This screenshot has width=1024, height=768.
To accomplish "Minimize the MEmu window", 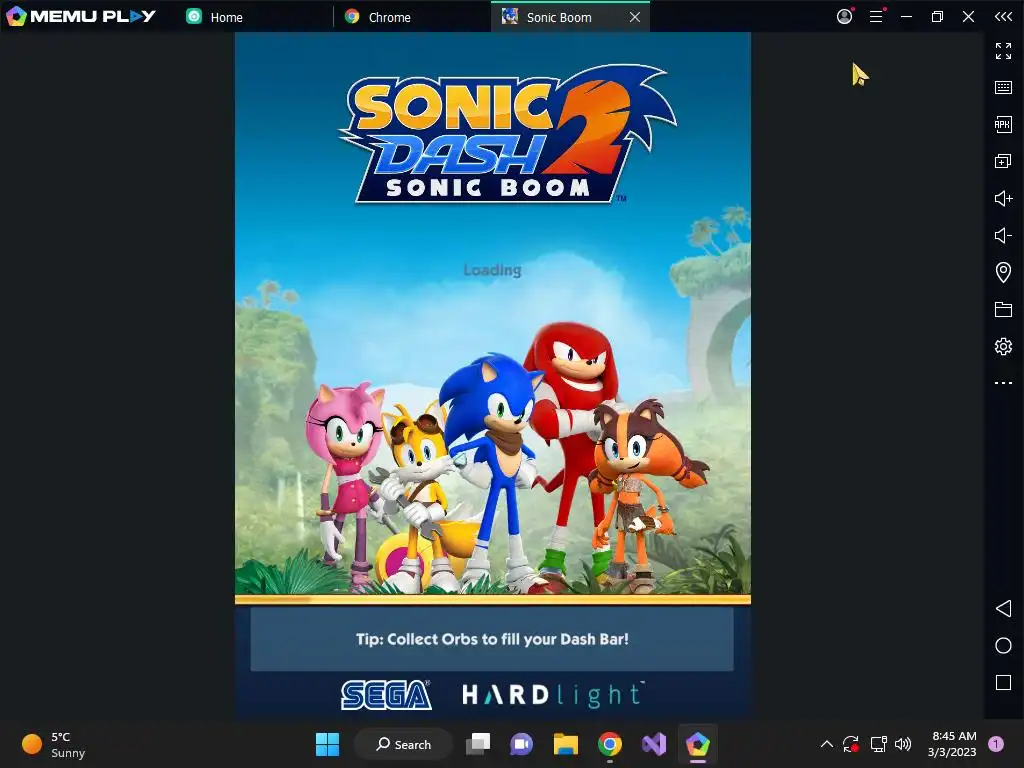I will tap(906, 17).
